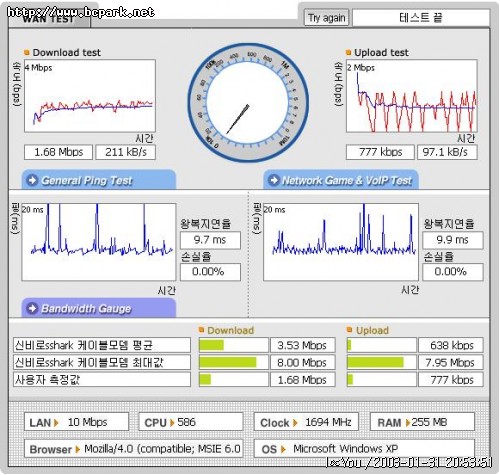Click the 신비로sshark 케이블모뎀 최대값 row label
This screenshot has height=475, width=500.
click(102, 362)
